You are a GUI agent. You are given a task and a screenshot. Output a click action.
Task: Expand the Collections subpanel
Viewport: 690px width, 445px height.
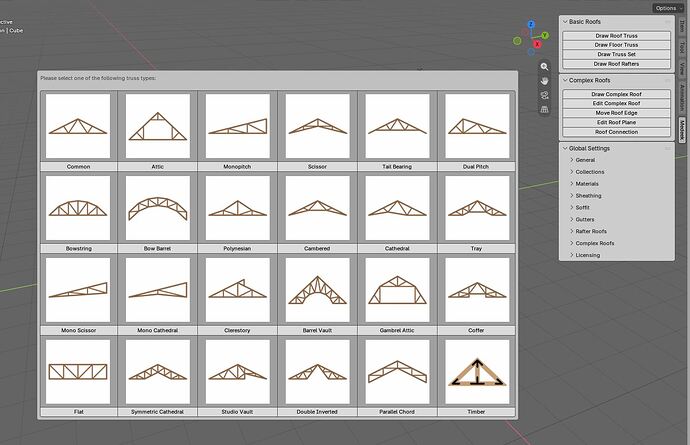click(572, 172)
